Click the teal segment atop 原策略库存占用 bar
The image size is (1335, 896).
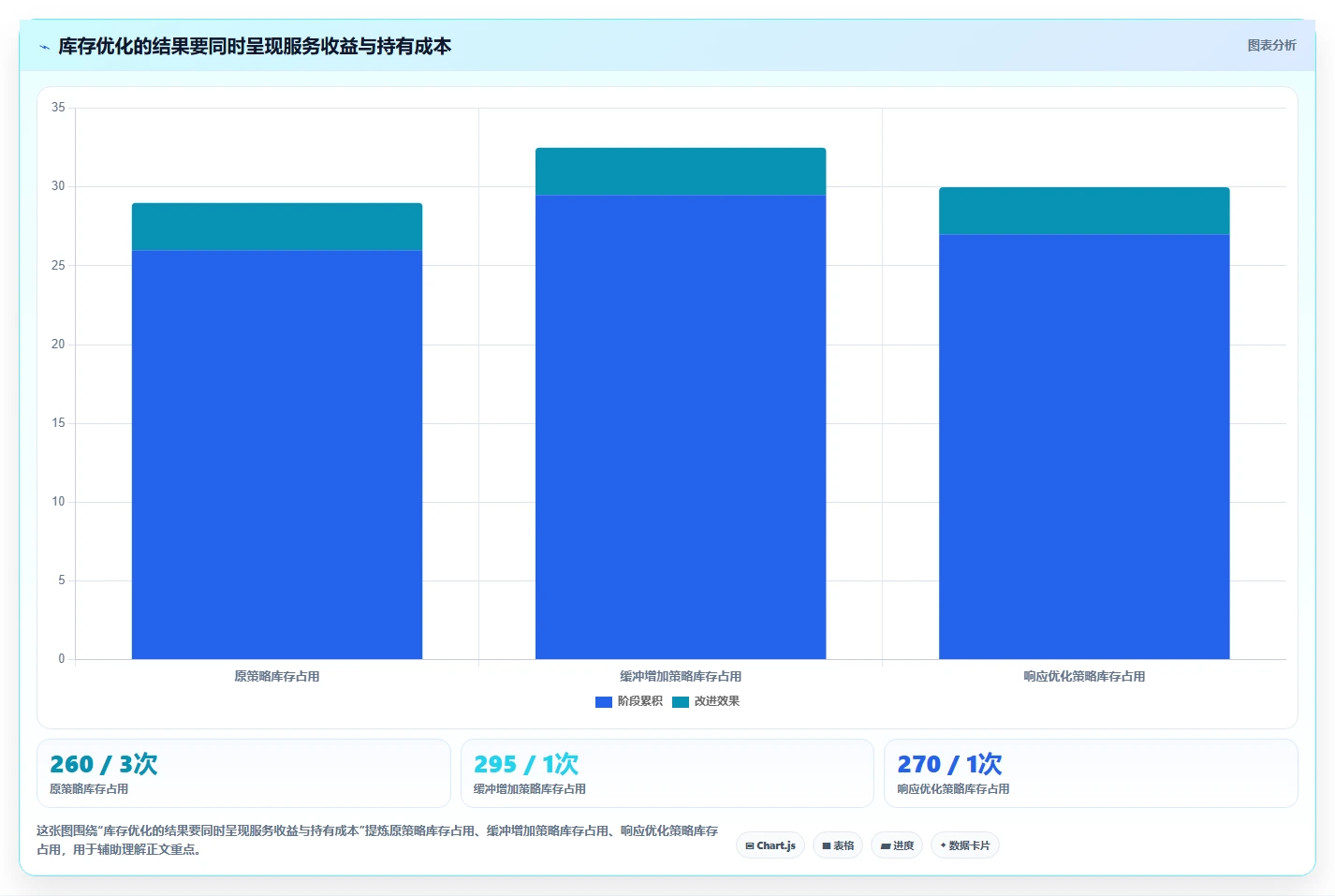(x=277, y=227)
